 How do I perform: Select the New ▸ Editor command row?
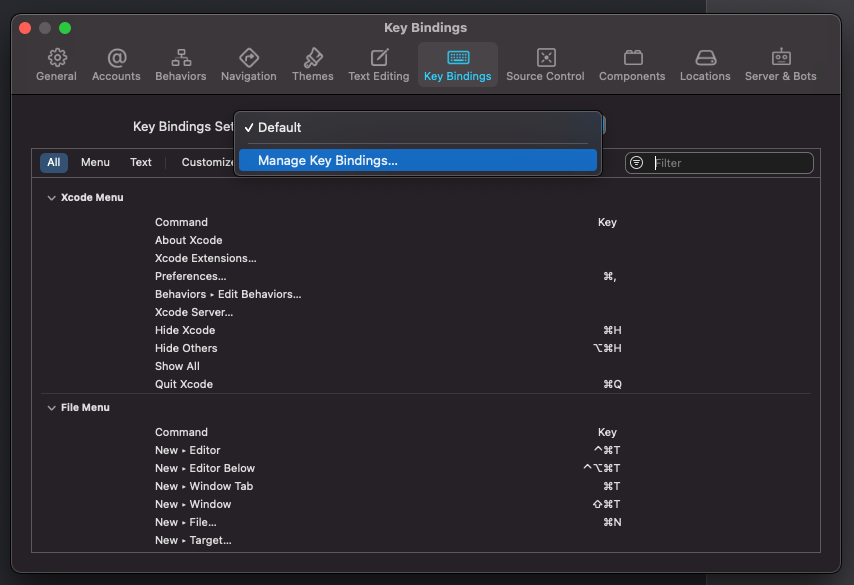[x=425, y=450]
